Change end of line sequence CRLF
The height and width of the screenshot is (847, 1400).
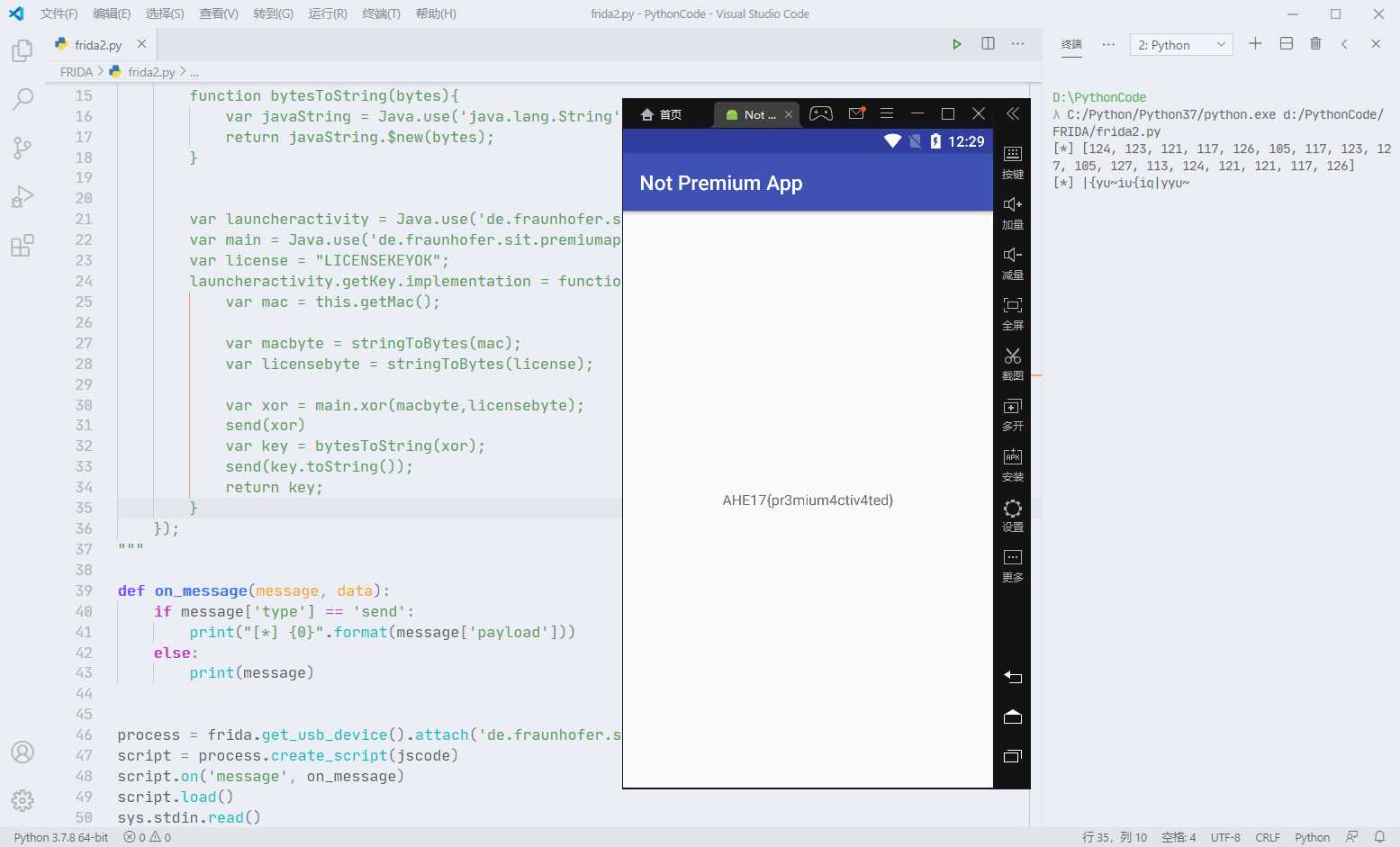tap(1268, 837)
